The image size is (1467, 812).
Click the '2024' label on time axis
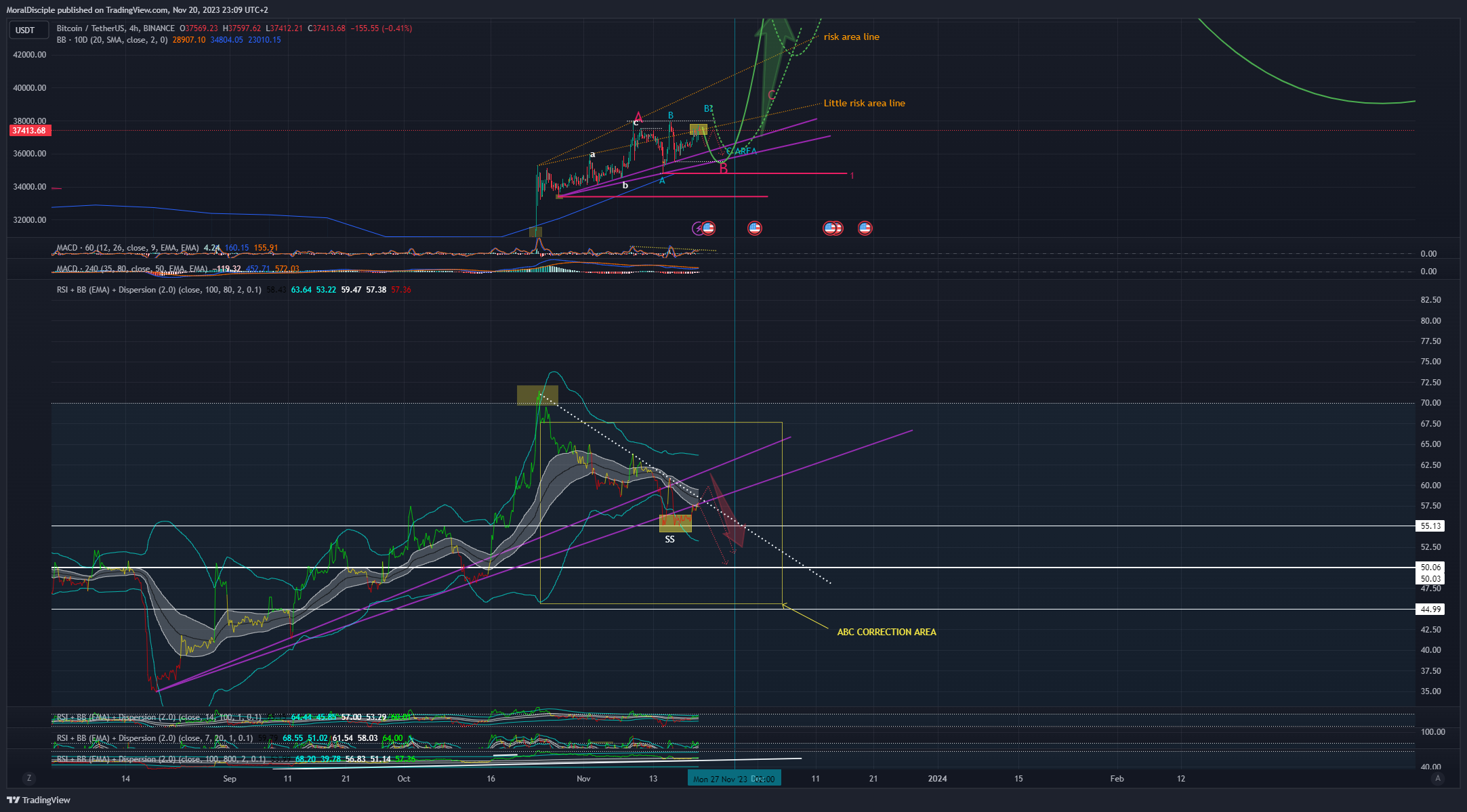point(937,779)
